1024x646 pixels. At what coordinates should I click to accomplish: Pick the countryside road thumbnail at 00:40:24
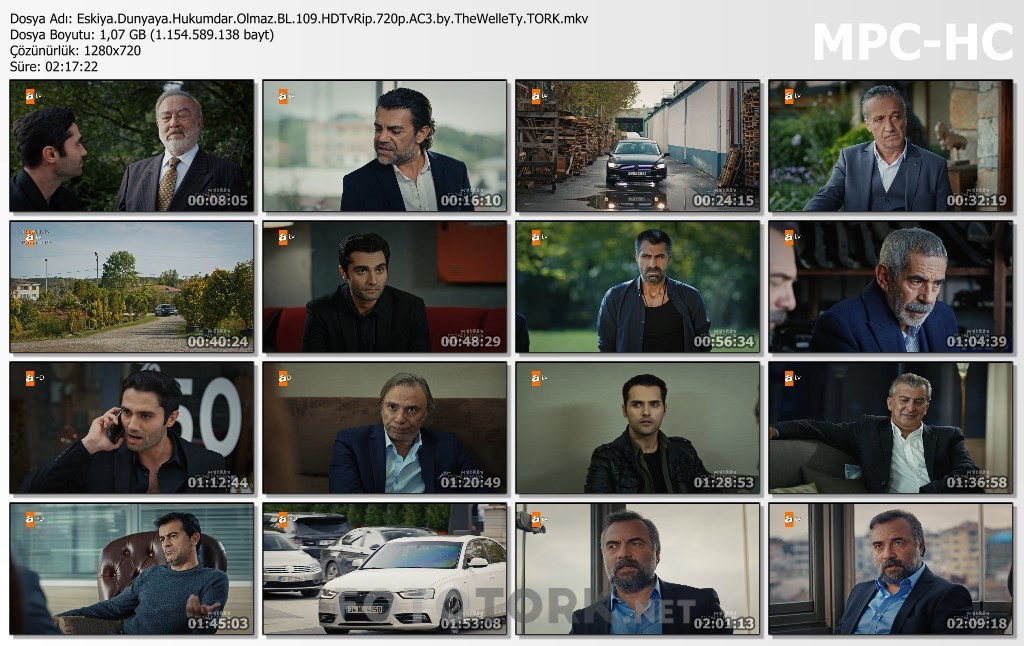(x=131, y=287)
